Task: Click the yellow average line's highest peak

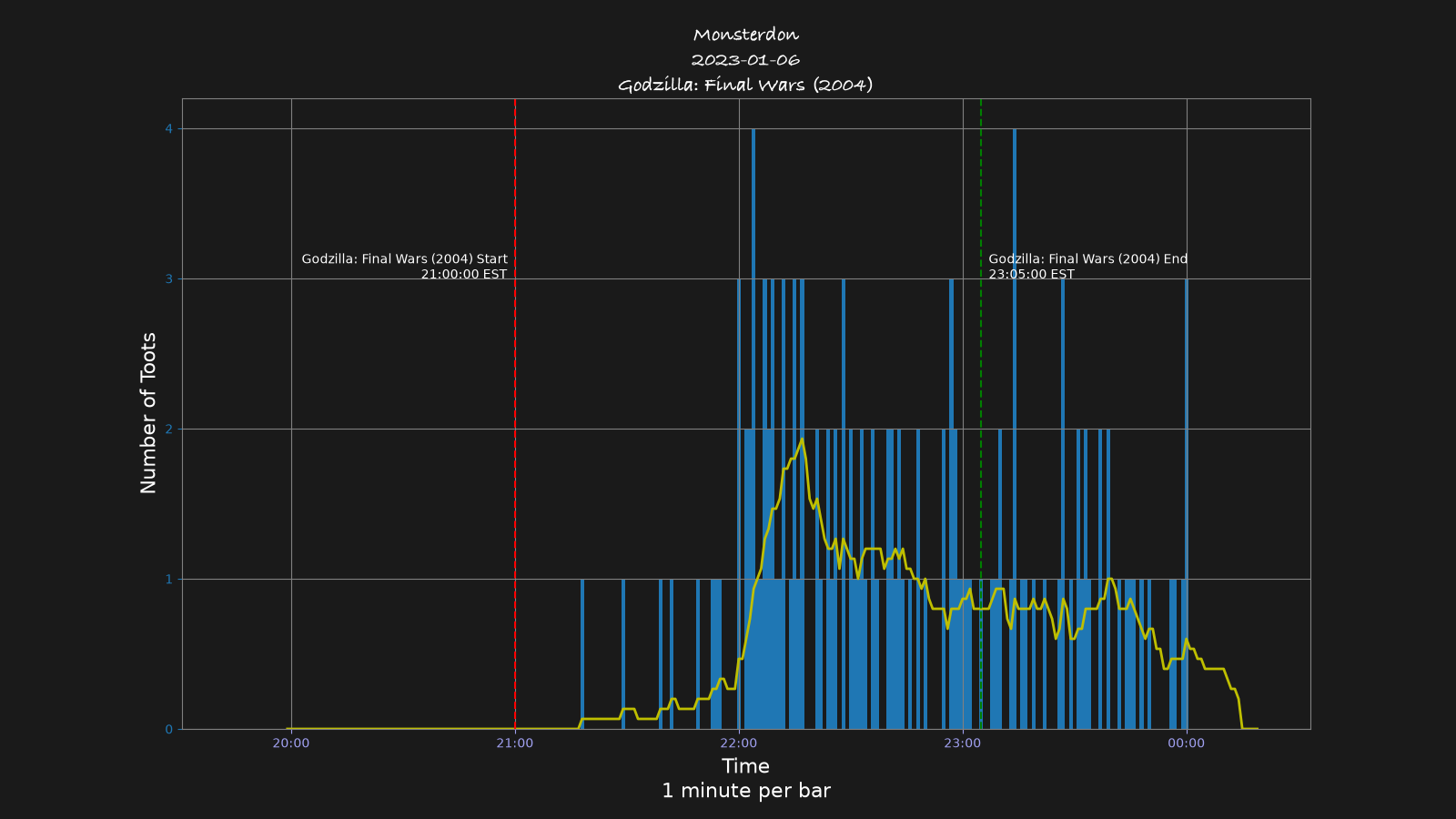Action: tap(802, 440)
